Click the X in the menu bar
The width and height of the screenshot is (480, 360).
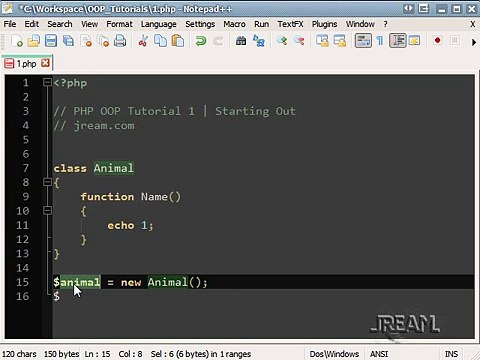pyautogui.click(x=473, y=24)
